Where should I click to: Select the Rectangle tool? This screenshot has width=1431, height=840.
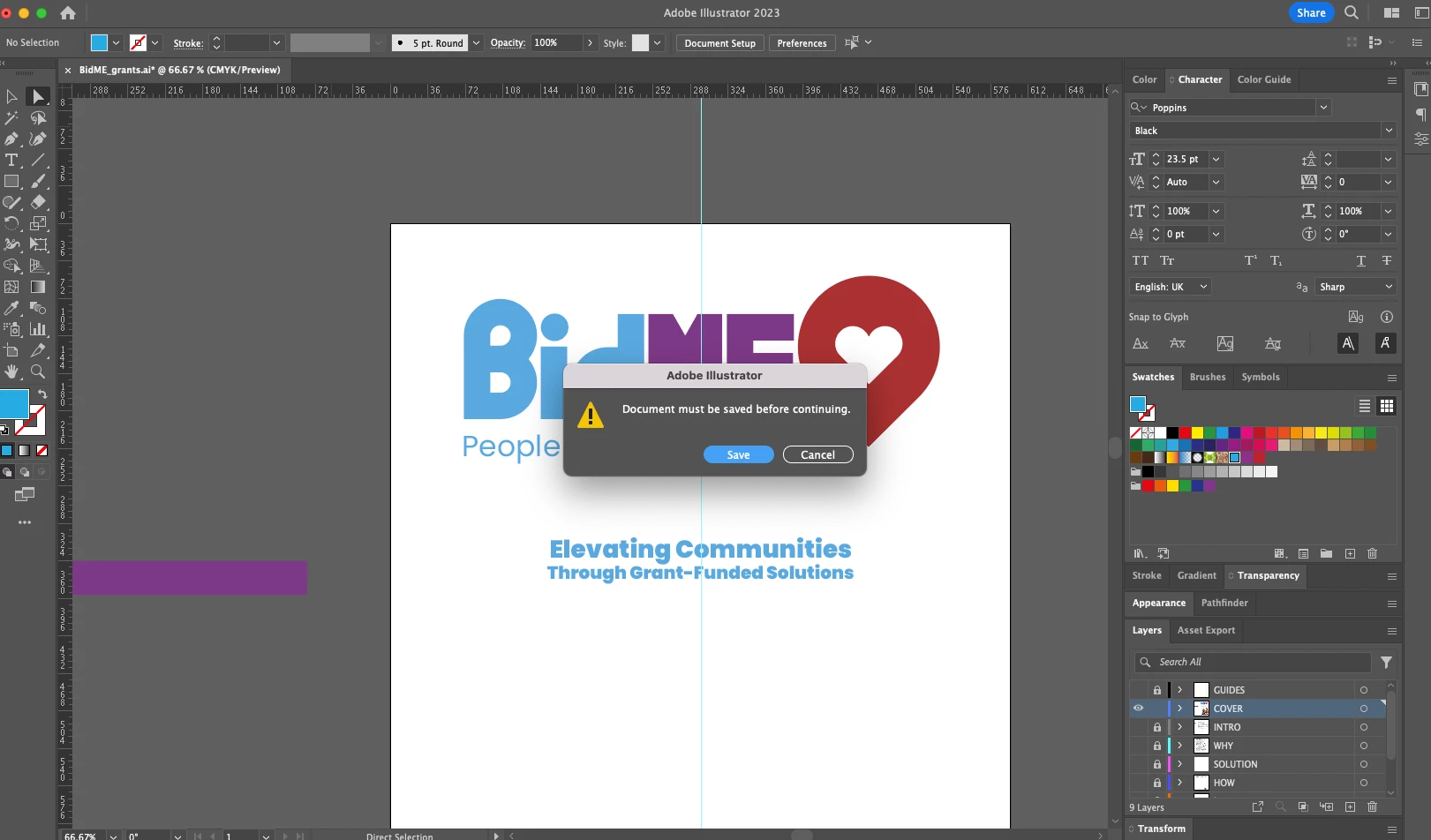(x=11, y=181)
